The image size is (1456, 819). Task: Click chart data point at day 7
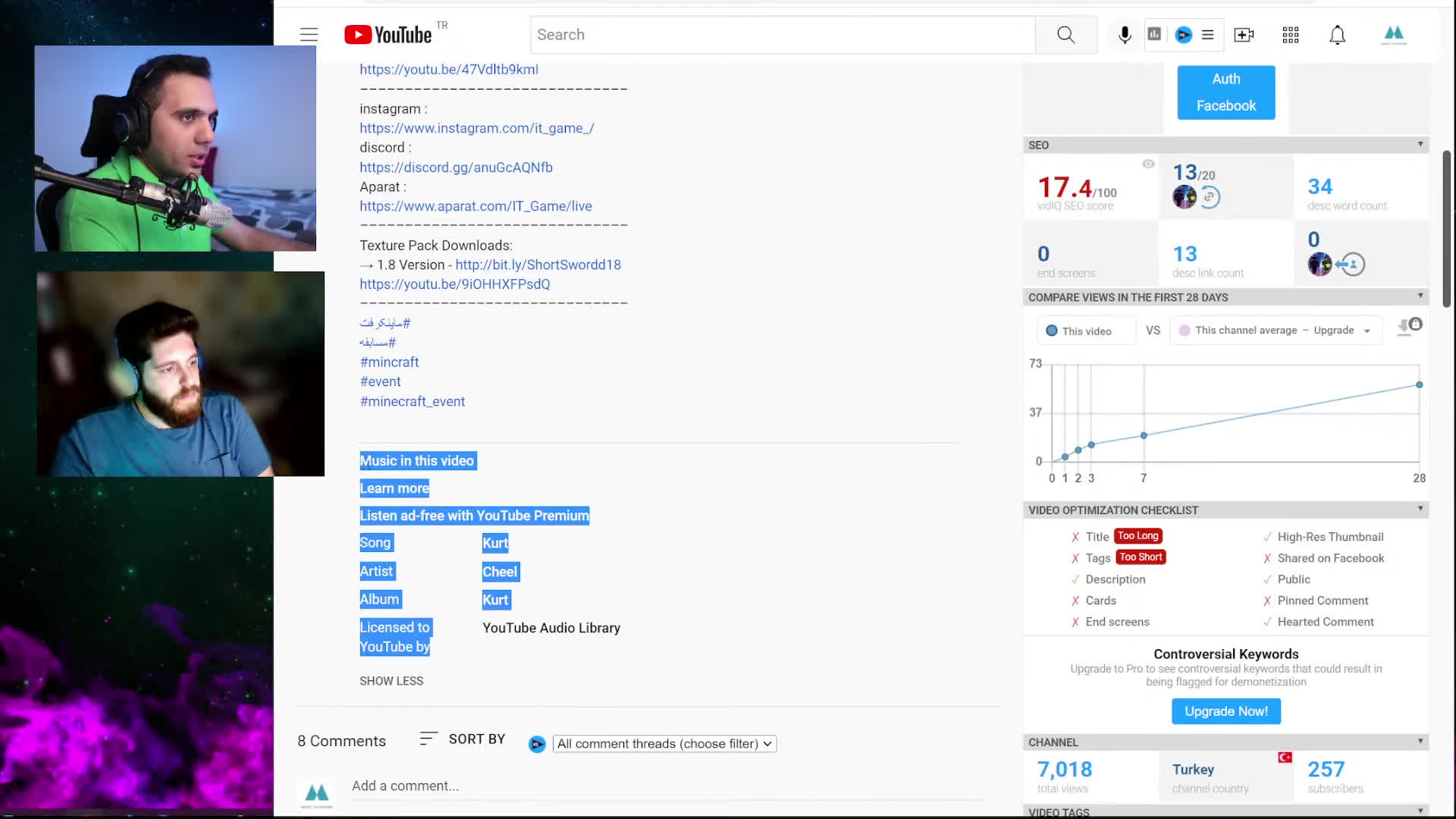pos(1144,435)
